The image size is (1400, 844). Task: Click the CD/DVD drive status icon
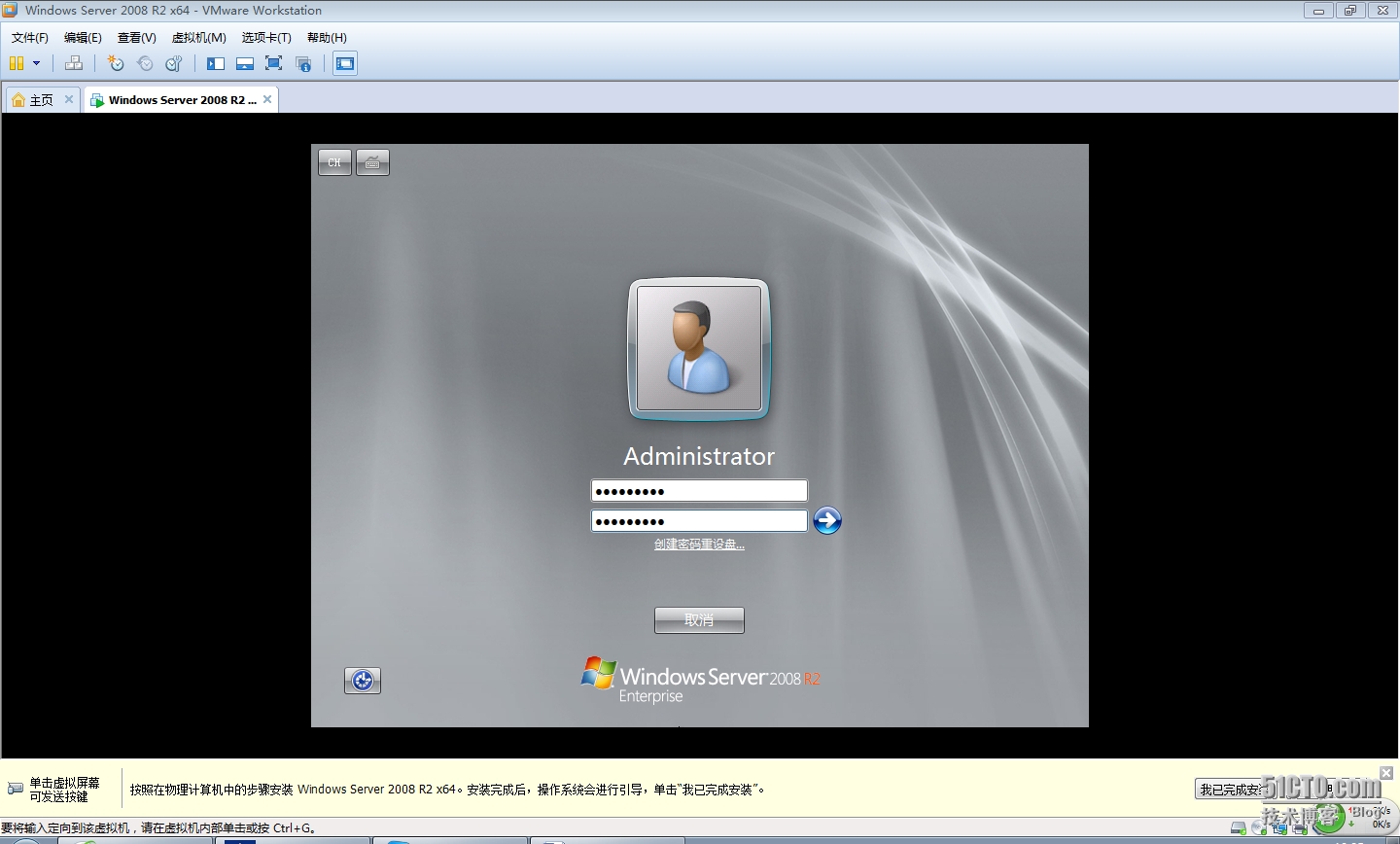1259,828
